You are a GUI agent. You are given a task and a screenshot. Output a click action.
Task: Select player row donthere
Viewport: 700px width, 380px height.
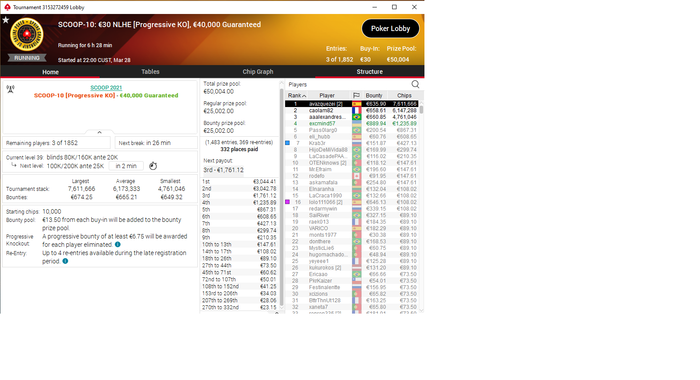[x=351, y=241]
